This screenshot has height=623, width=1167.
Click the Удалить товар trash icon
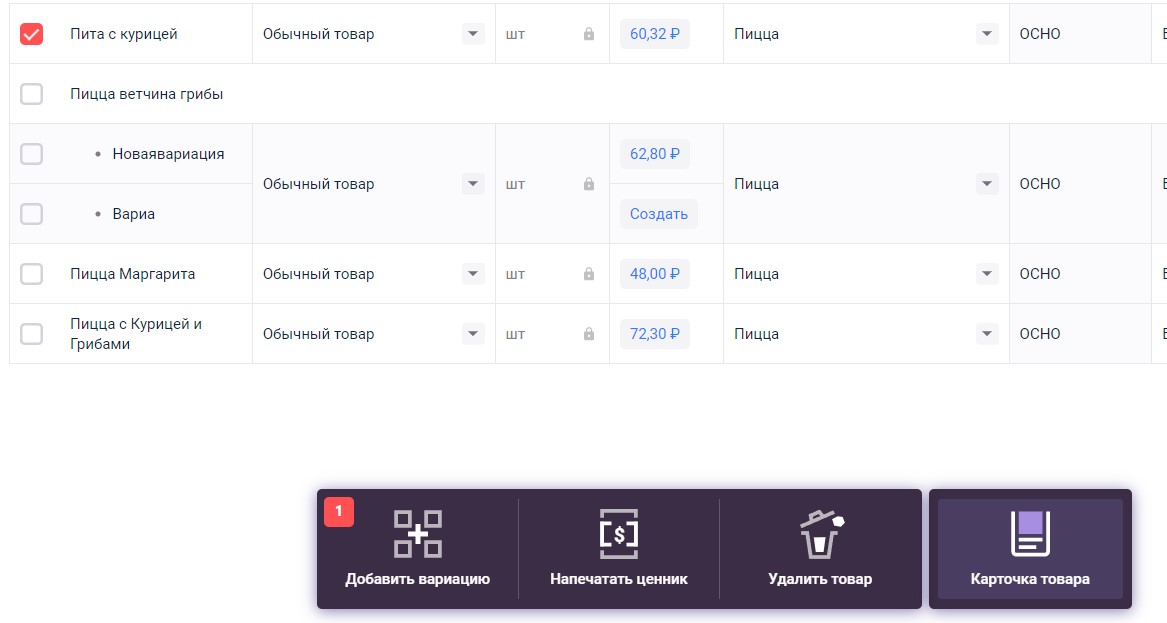pyautogui.click(x=821, y=534)
